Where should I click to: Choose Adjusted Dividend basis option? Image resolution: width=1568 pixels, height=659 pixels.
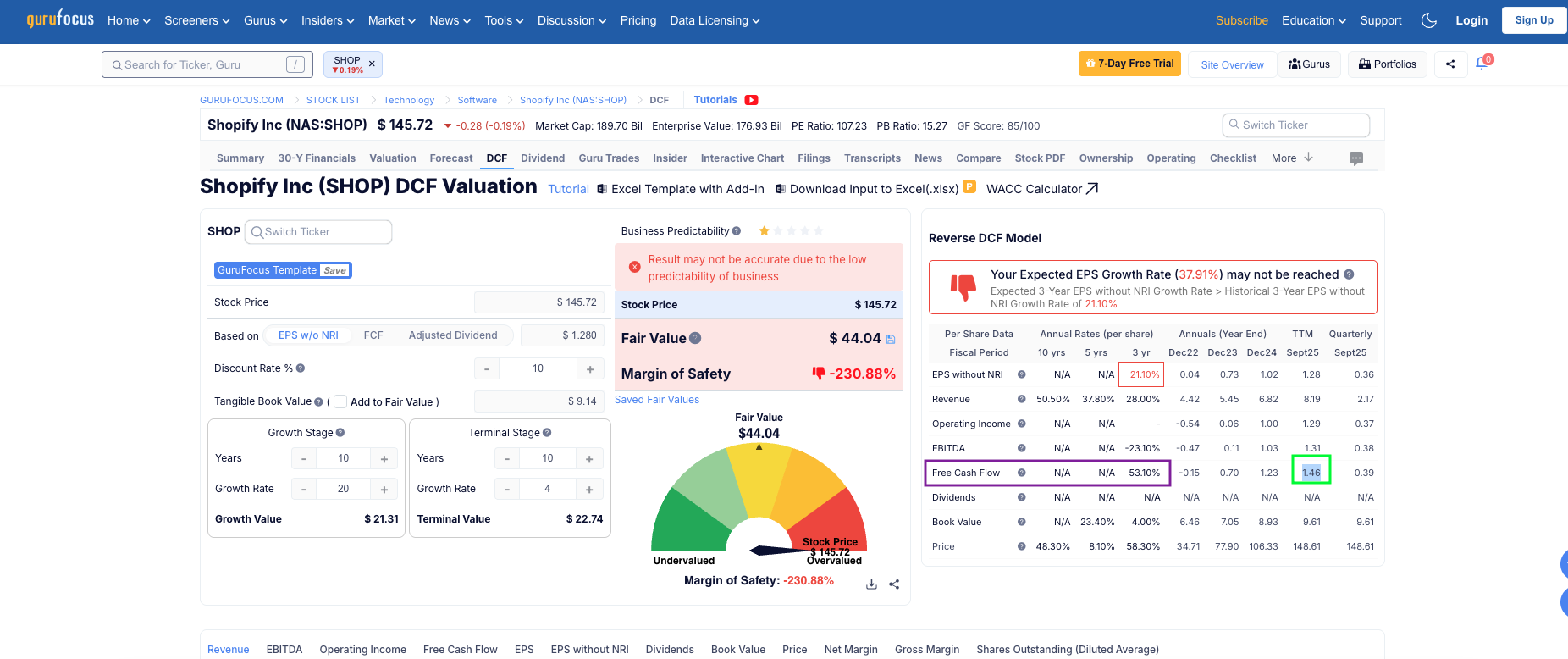453,335
